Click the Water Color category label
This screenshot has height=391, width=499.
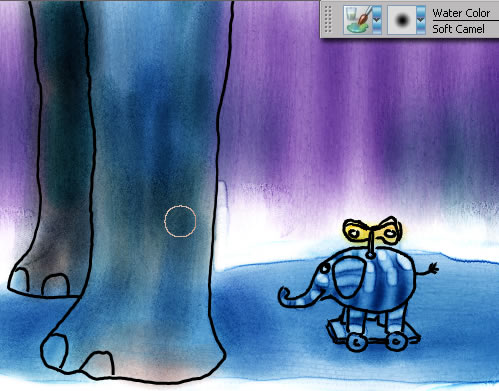click(x=461, y=13)
